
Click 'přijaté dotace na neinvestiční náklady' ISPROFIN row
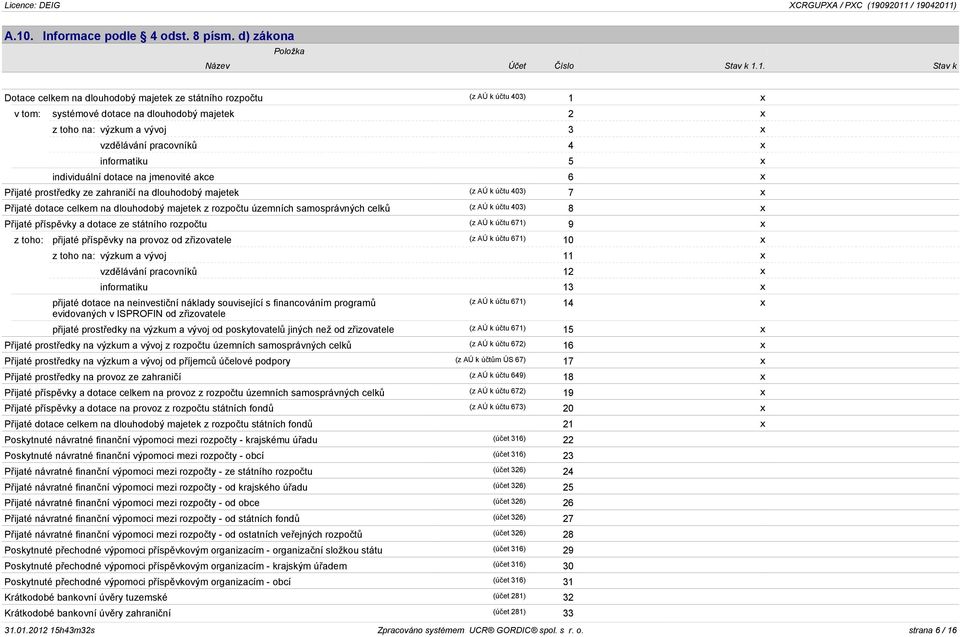click(x=214, y=309)
